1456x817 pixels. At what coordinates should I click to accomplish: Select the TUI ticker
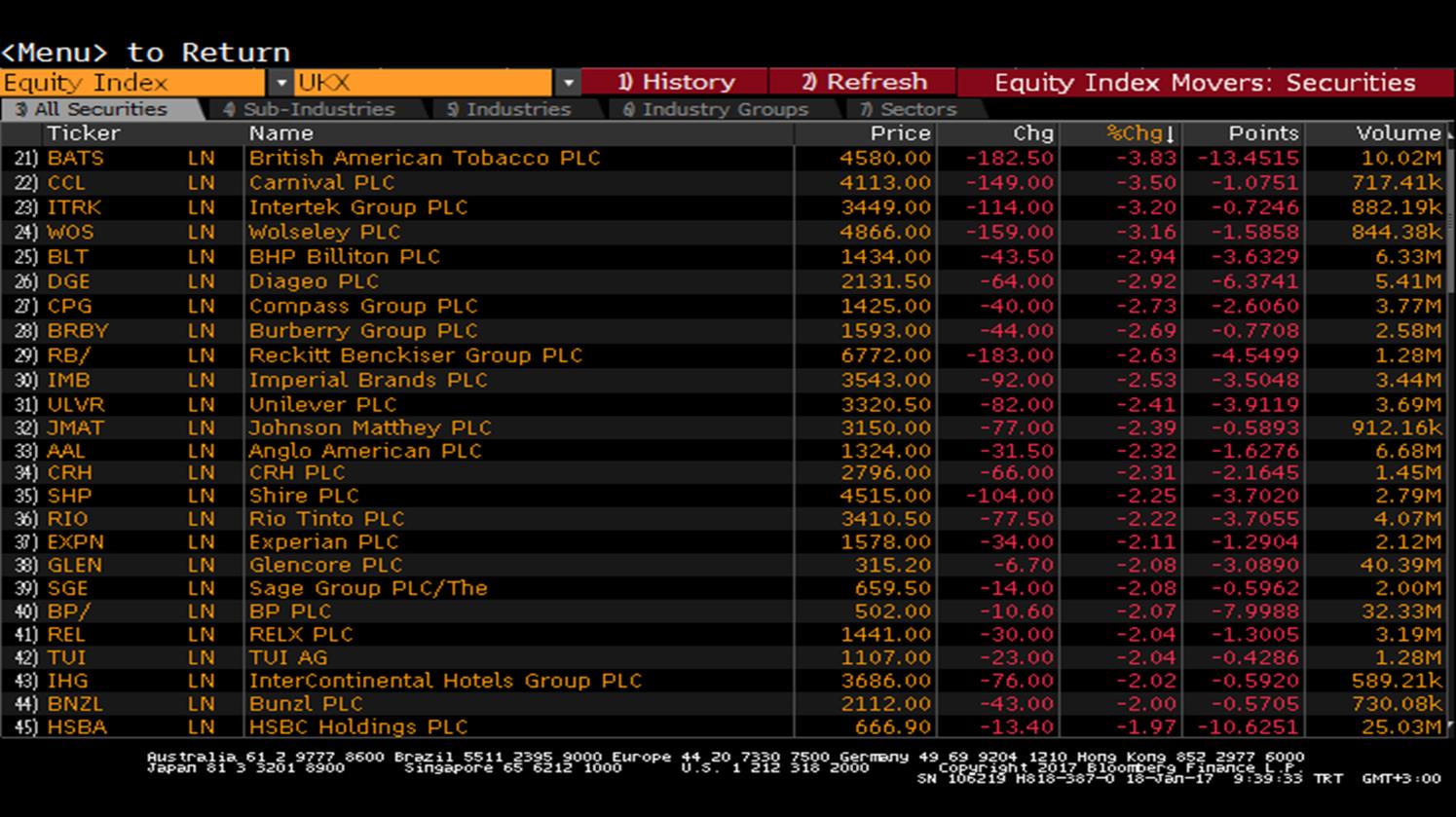(66, 658)
